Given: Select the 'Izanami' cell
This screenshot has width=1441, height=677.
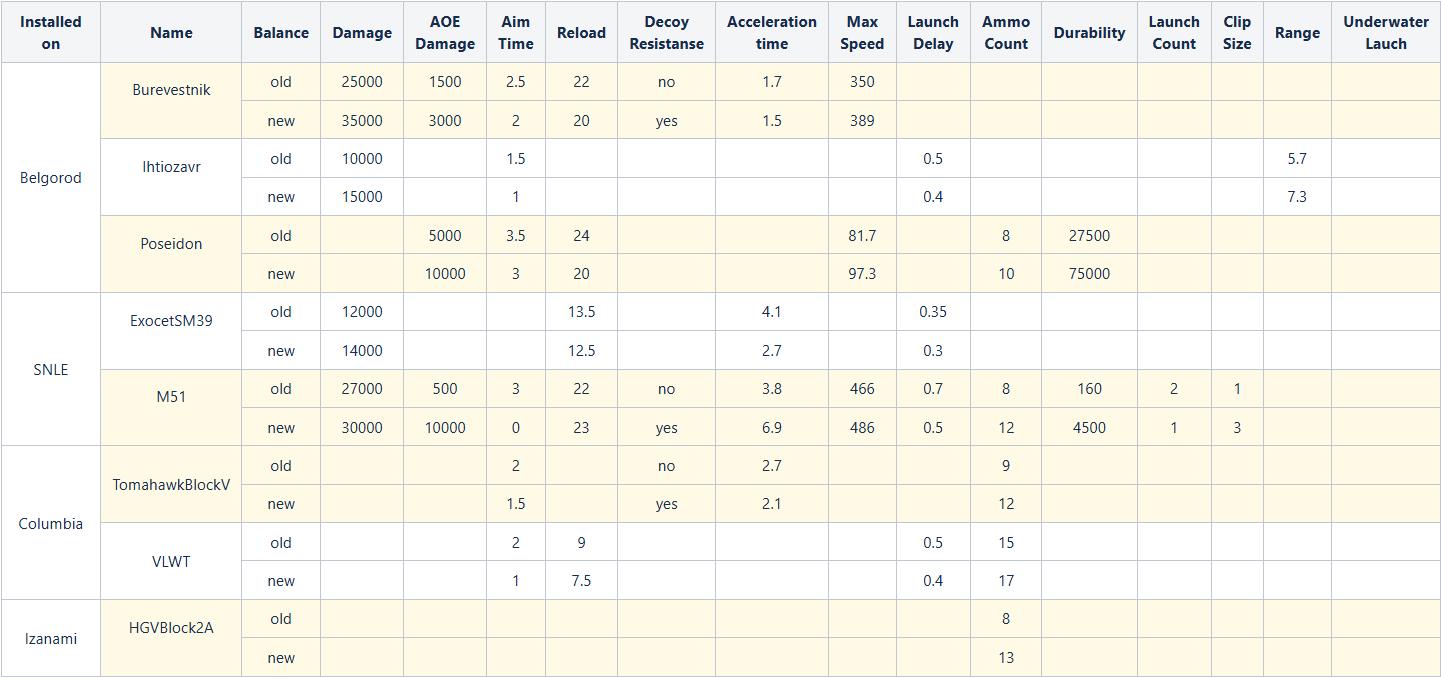Looking at the screenshot, I should [51, 638].
